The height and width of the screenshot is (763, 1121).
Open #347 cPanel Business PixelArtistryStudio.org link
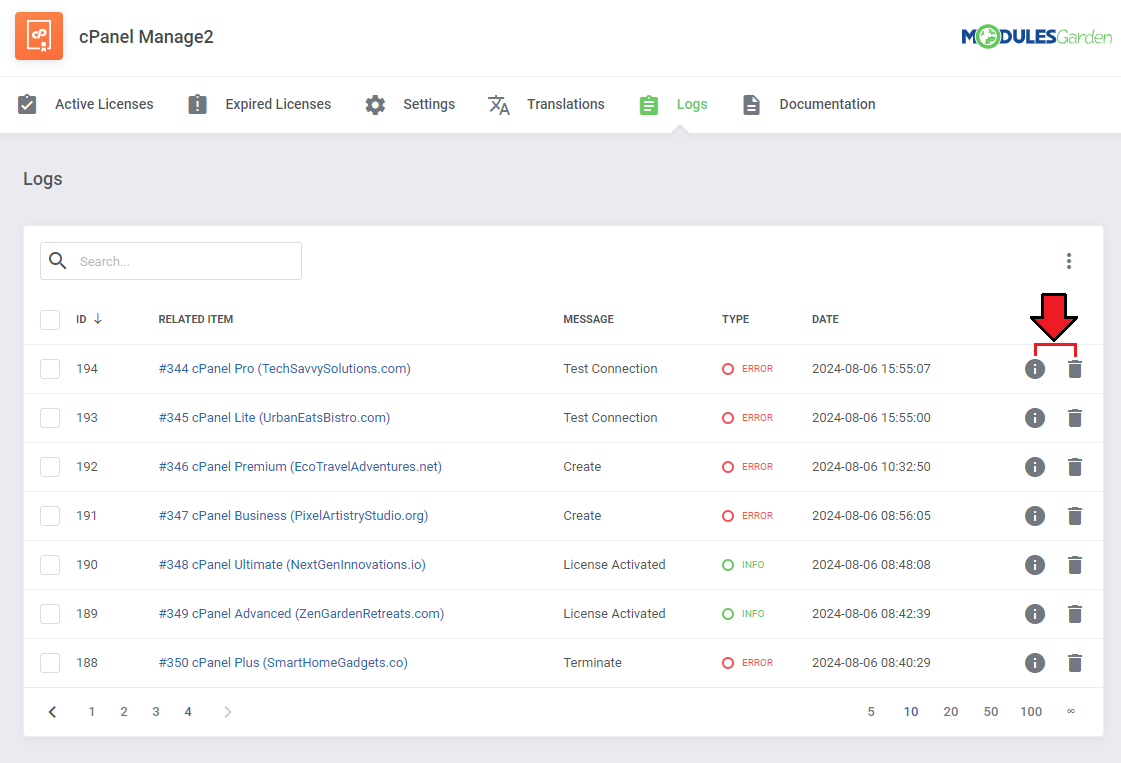pos(293,516)
